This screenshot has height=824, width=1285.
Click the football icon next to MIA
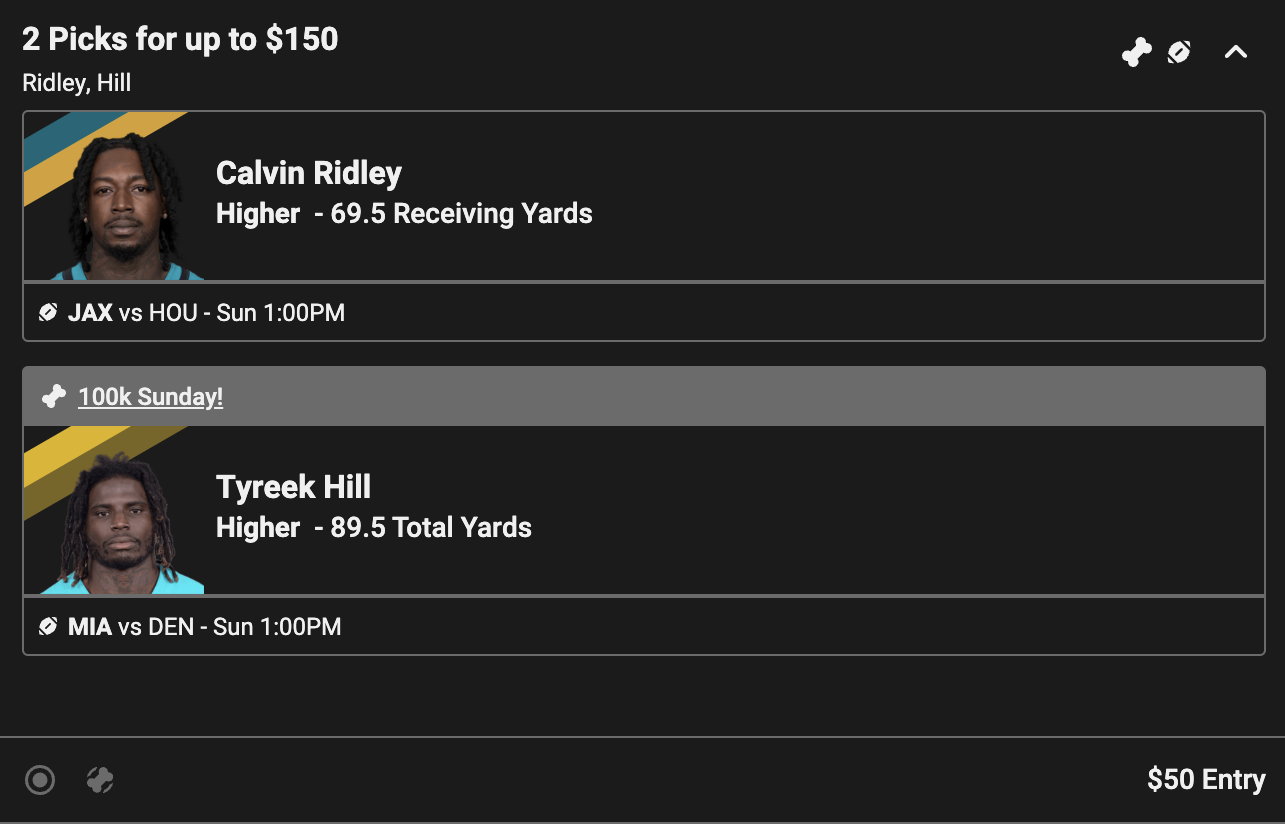click(48, 627)
